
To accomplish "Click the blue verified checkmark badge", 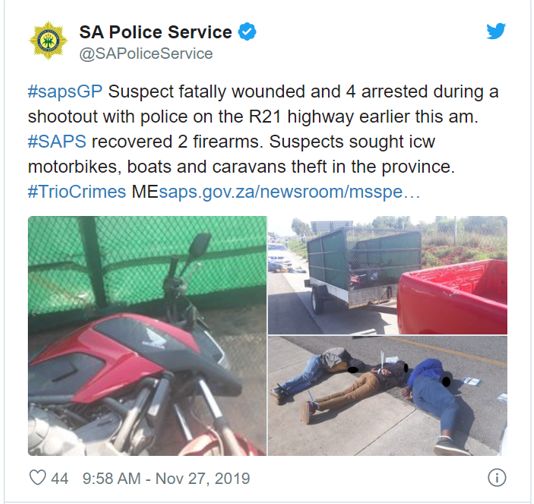I will click(x=247, y=32).
